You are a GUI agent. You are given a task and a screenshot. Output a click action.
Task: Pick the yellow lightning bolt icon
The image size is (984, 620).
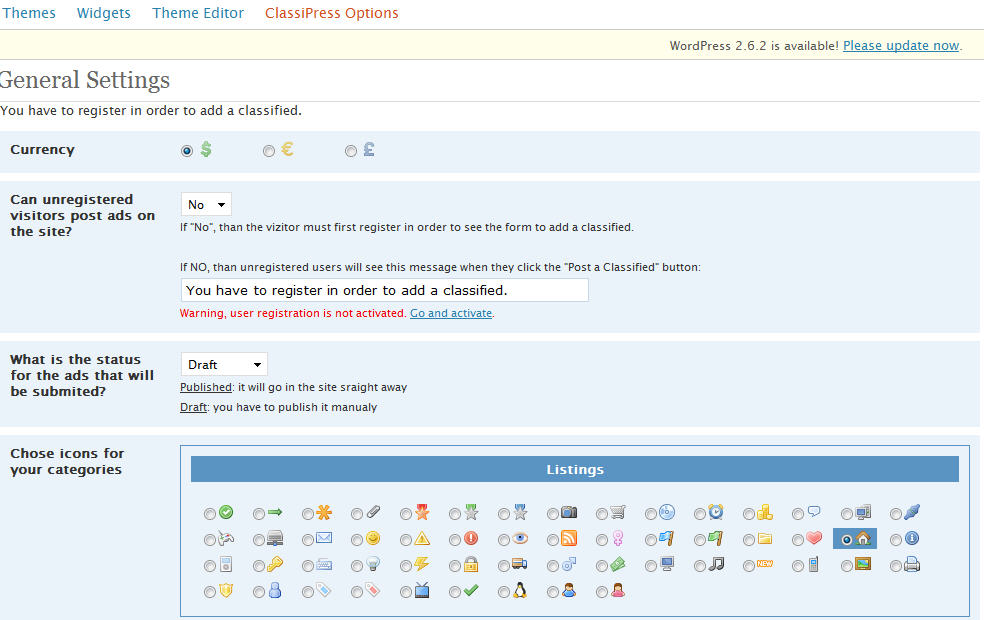point(422,565)
